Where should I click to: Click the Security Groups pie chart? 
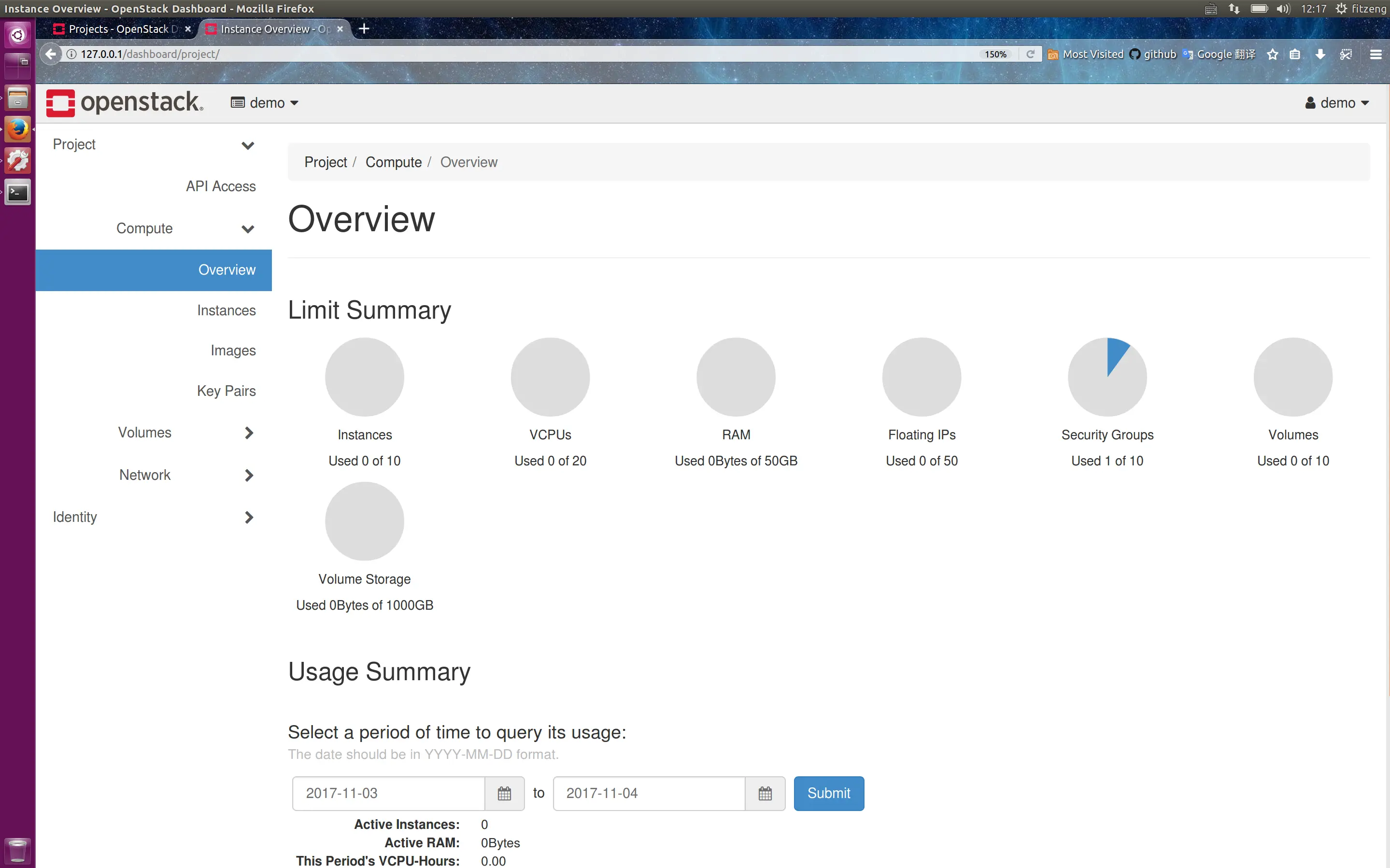coord(1107,377)
